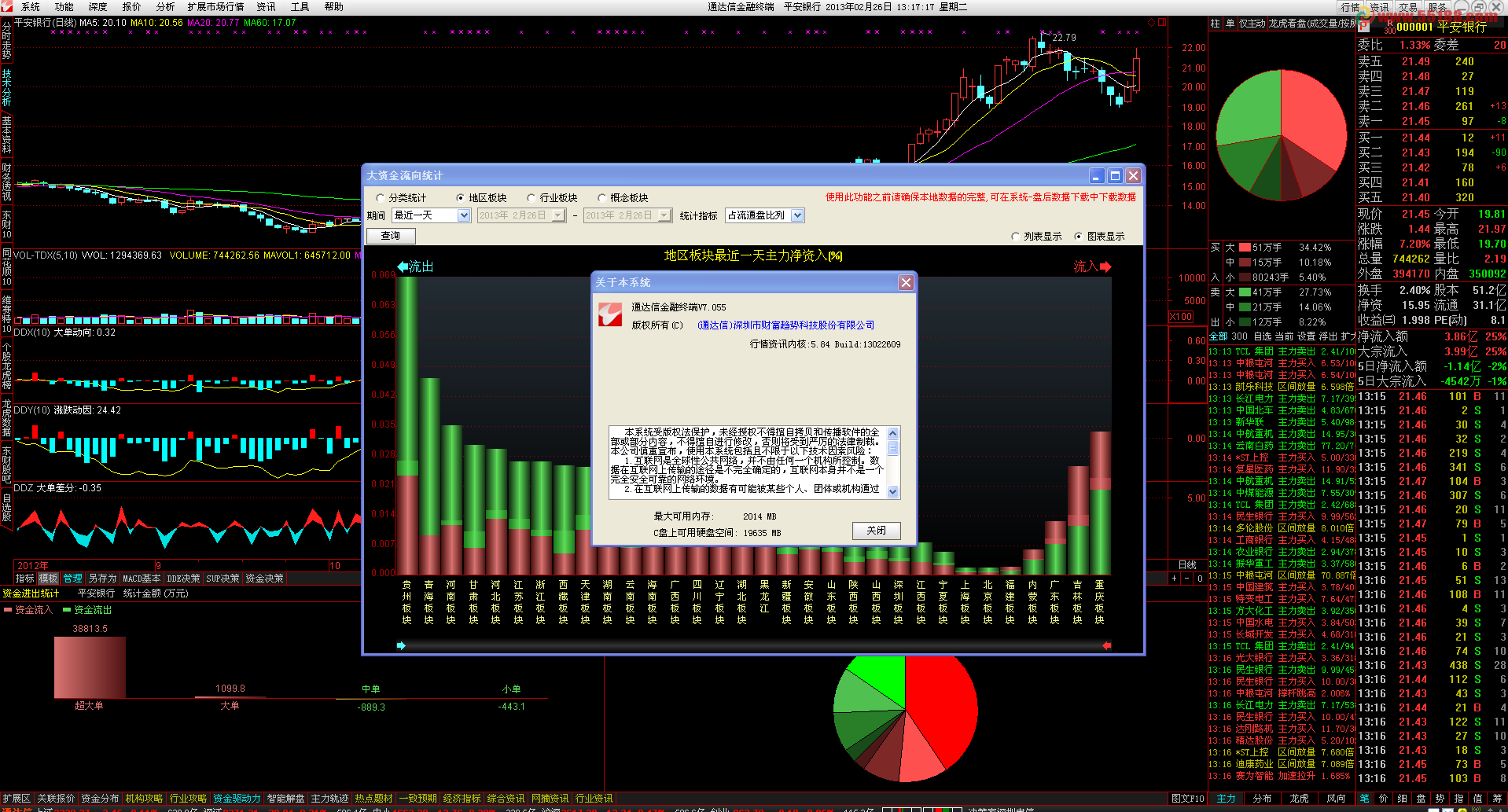The width and height of the screenshot is (1508, 812).
Task: Open the 深圳市财富趋势科技股份有限公司 link
Action: click(786, 325)
